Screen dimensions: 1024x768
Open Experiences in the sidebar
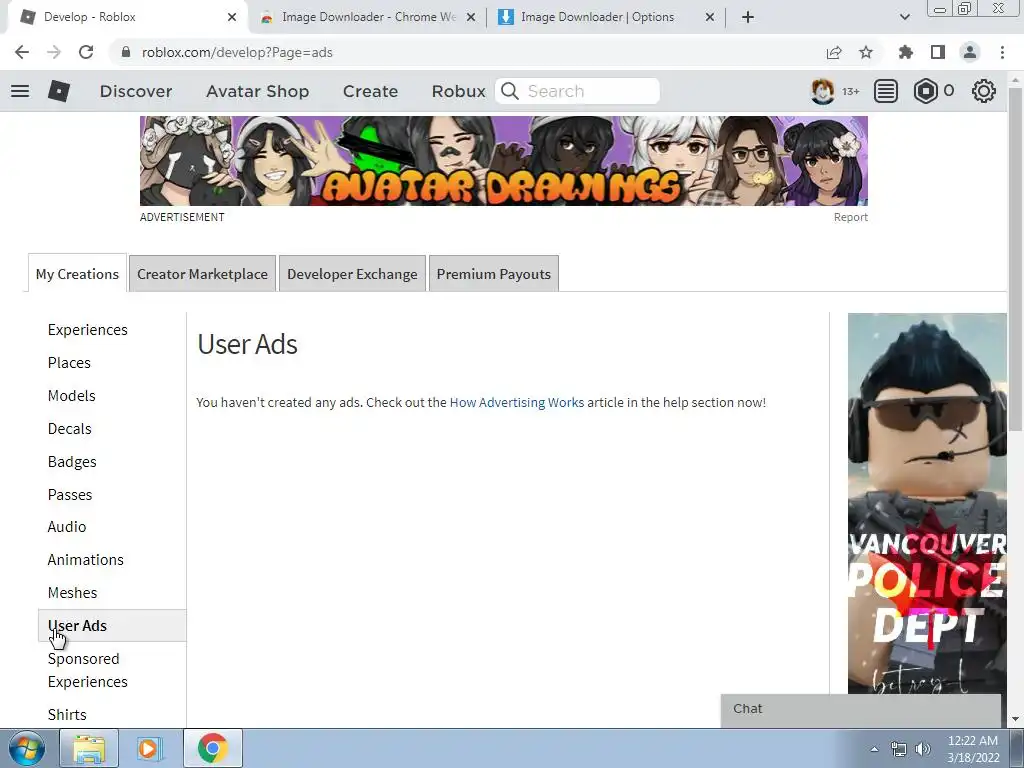88,330
